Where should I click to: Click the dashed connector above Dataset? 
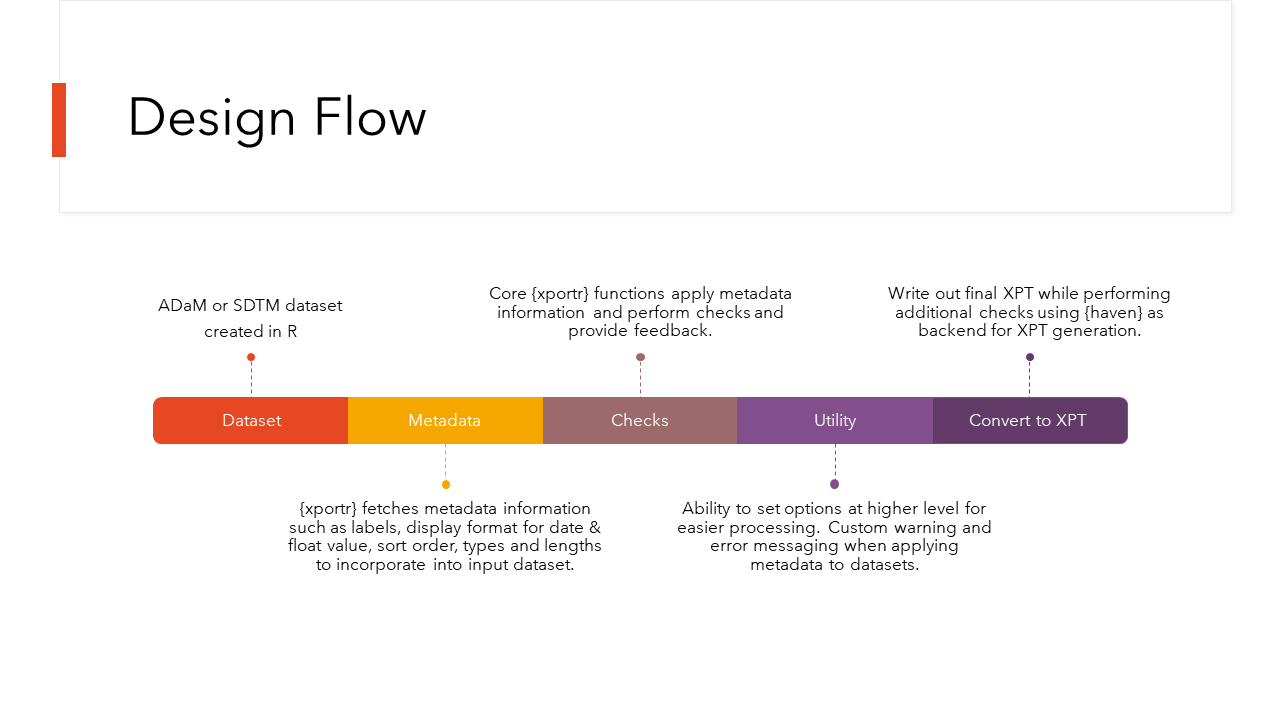251,379
